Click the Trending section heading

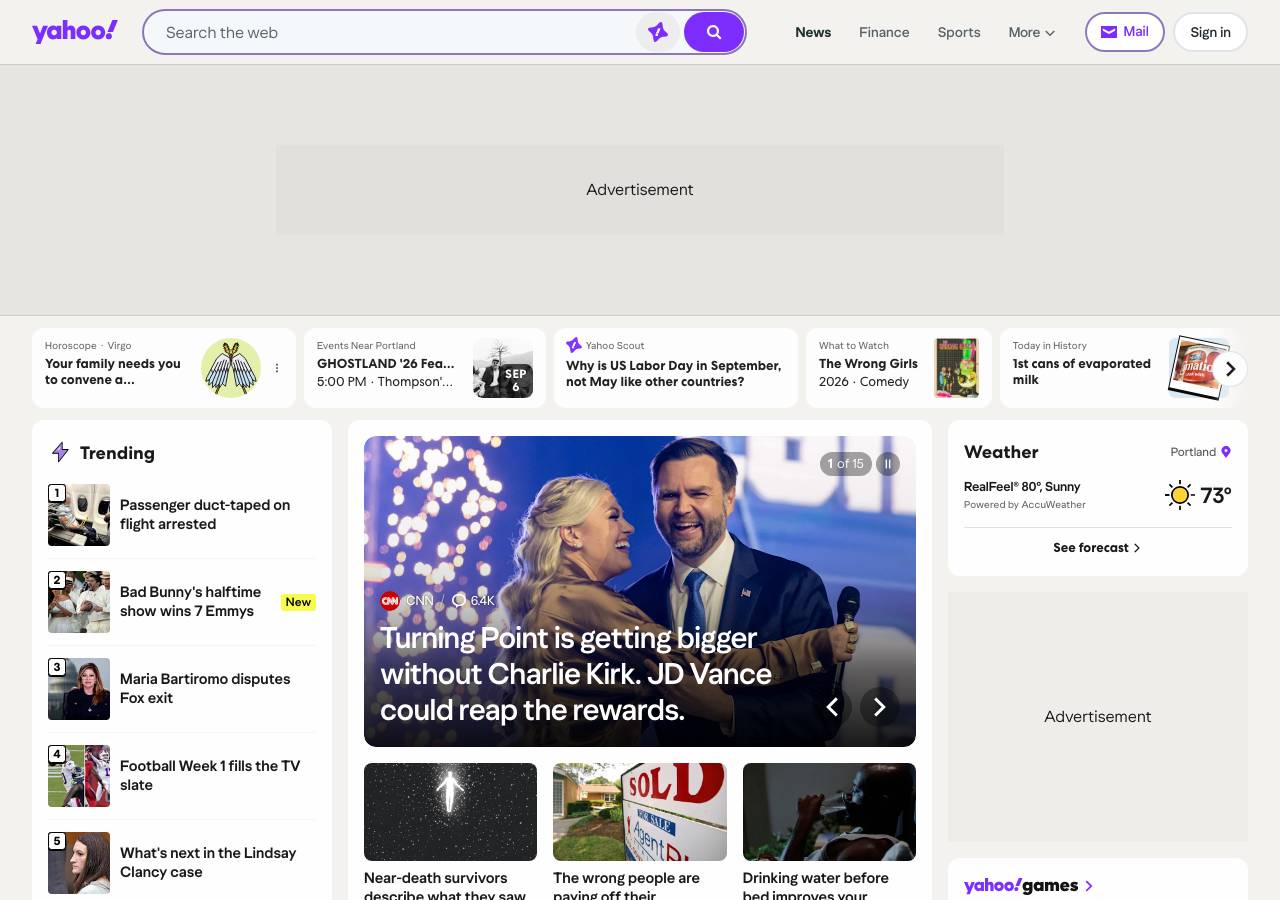[117, 453]
